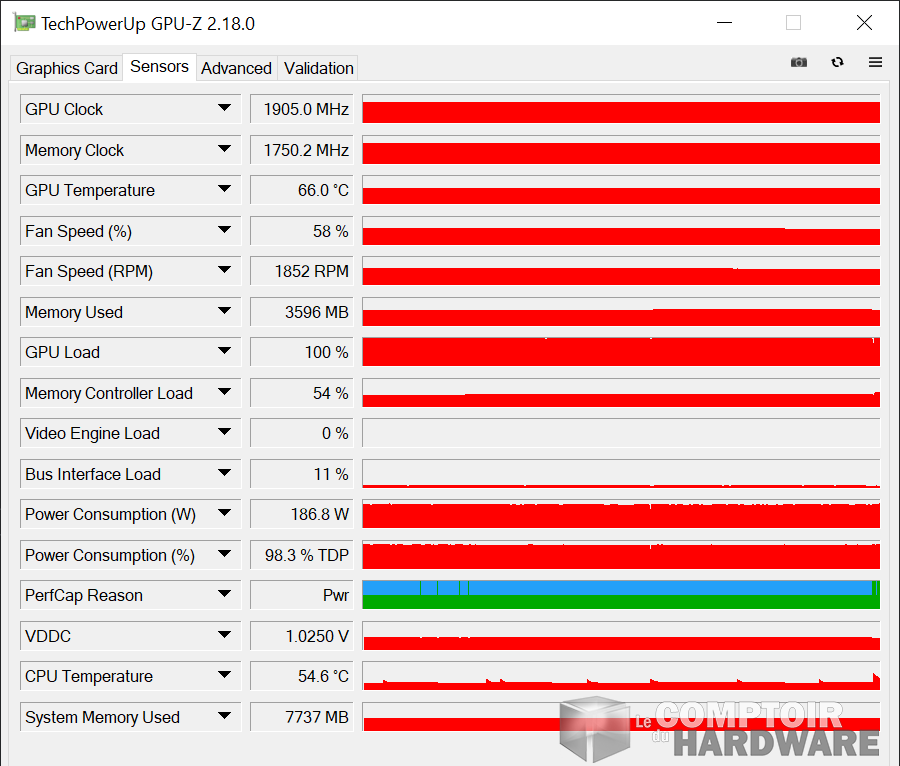900x766 pixels.
Task: Expand the PerfCap Reason dropdown
Action: click(224, 595)
